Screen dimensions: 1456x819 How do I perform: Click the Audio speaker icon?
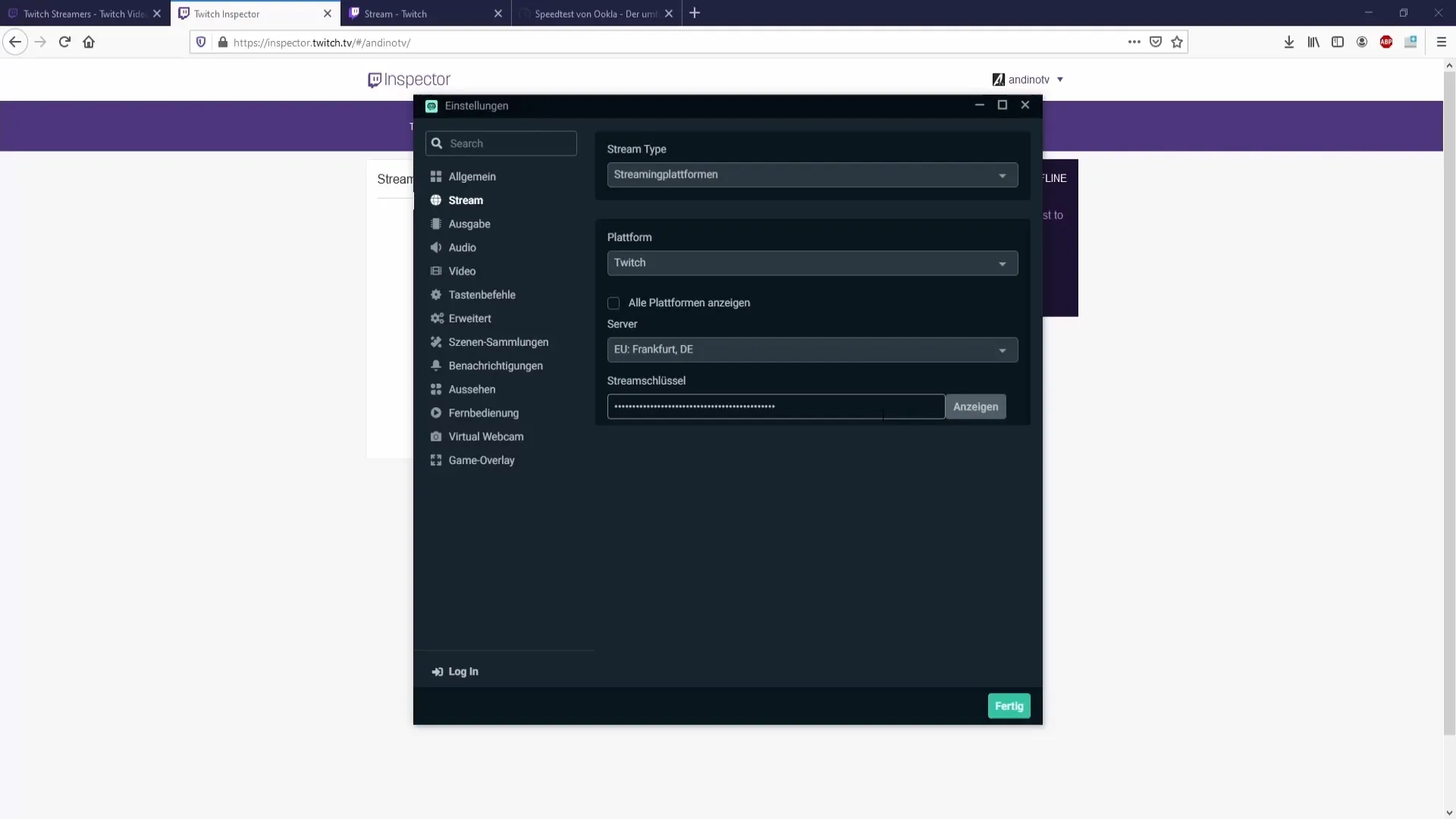coord(436,247)
